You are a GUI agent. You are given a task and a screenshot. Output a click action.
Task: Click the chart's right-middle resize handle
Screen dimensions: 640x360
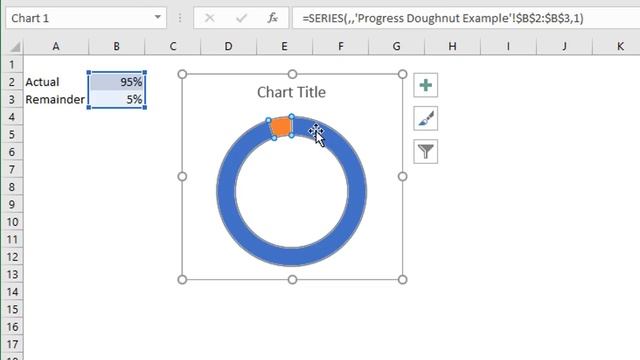[402, 176]
